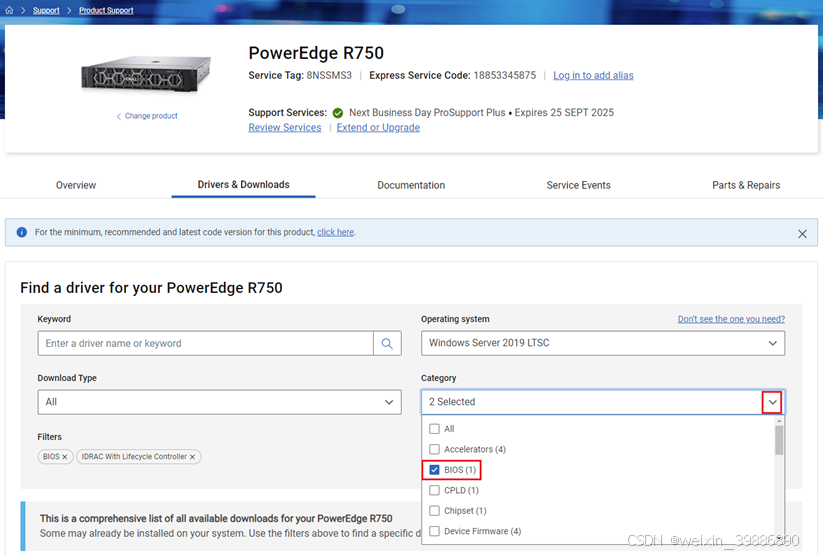Open the Operating system dropdown
Image resolution: width=823 pixels, height=556 pixels.
[603, 343]
